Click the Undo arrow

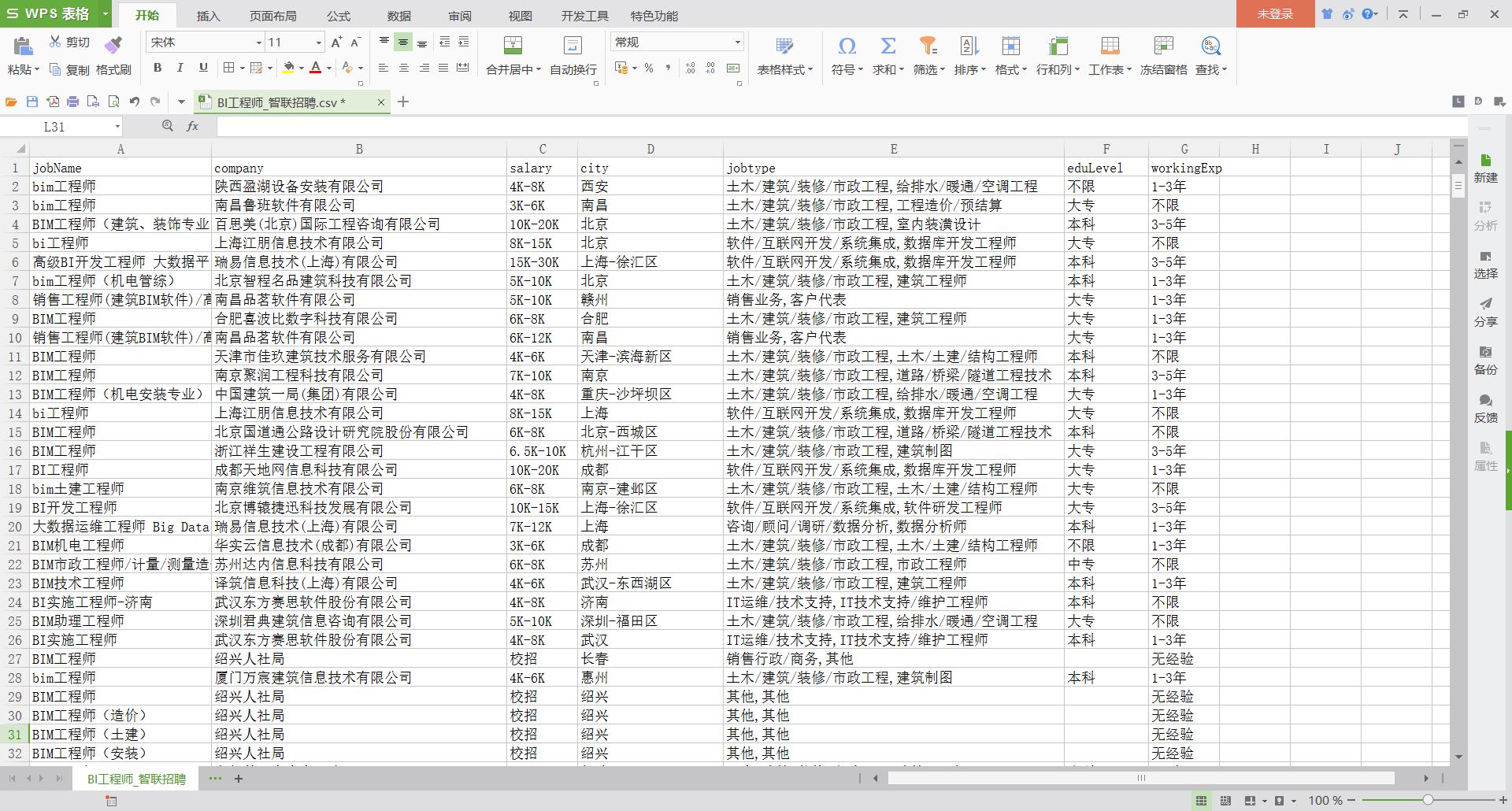(x=135, y=102)
